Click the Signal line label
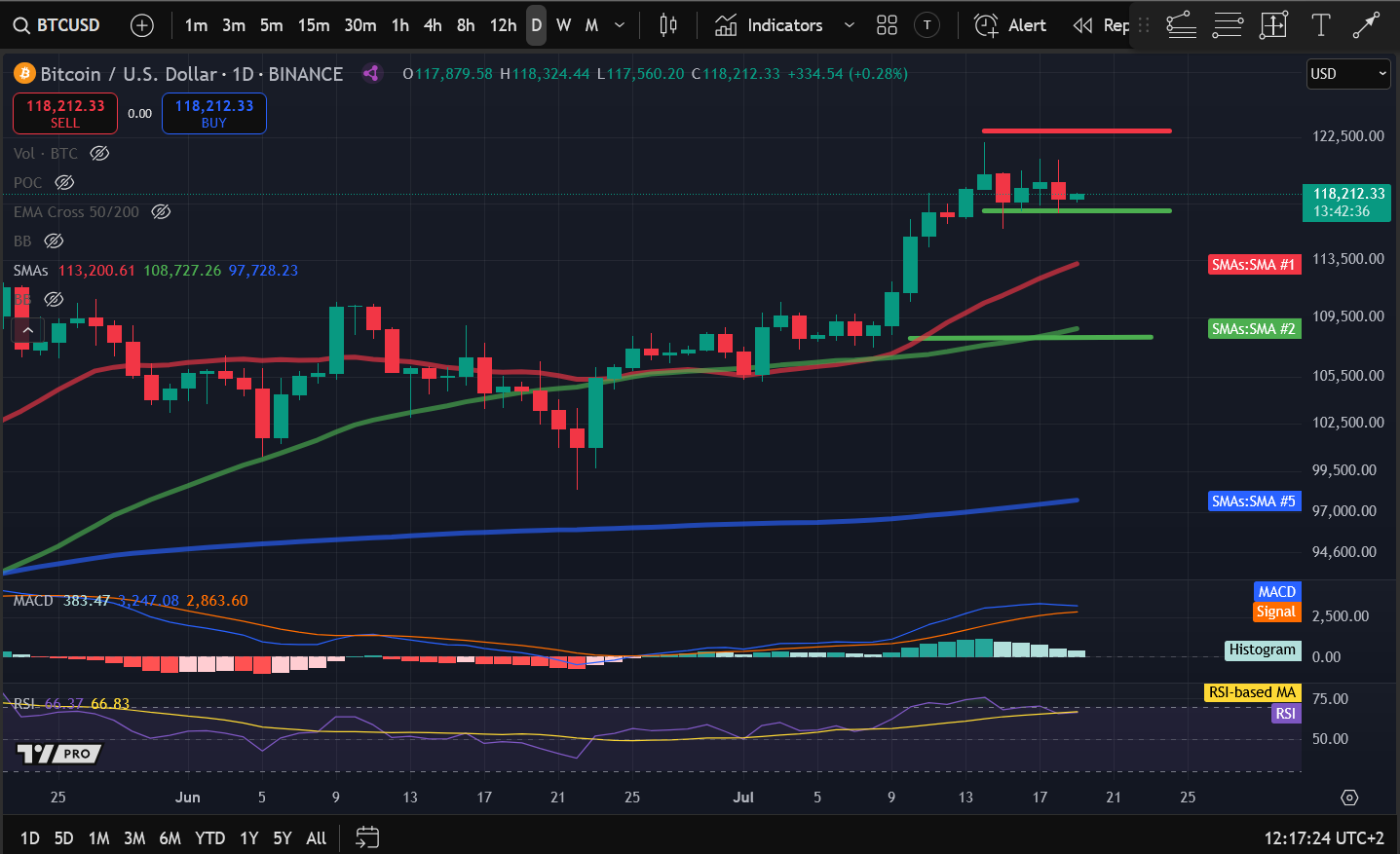The image size is (1400, 854). 1276,612
